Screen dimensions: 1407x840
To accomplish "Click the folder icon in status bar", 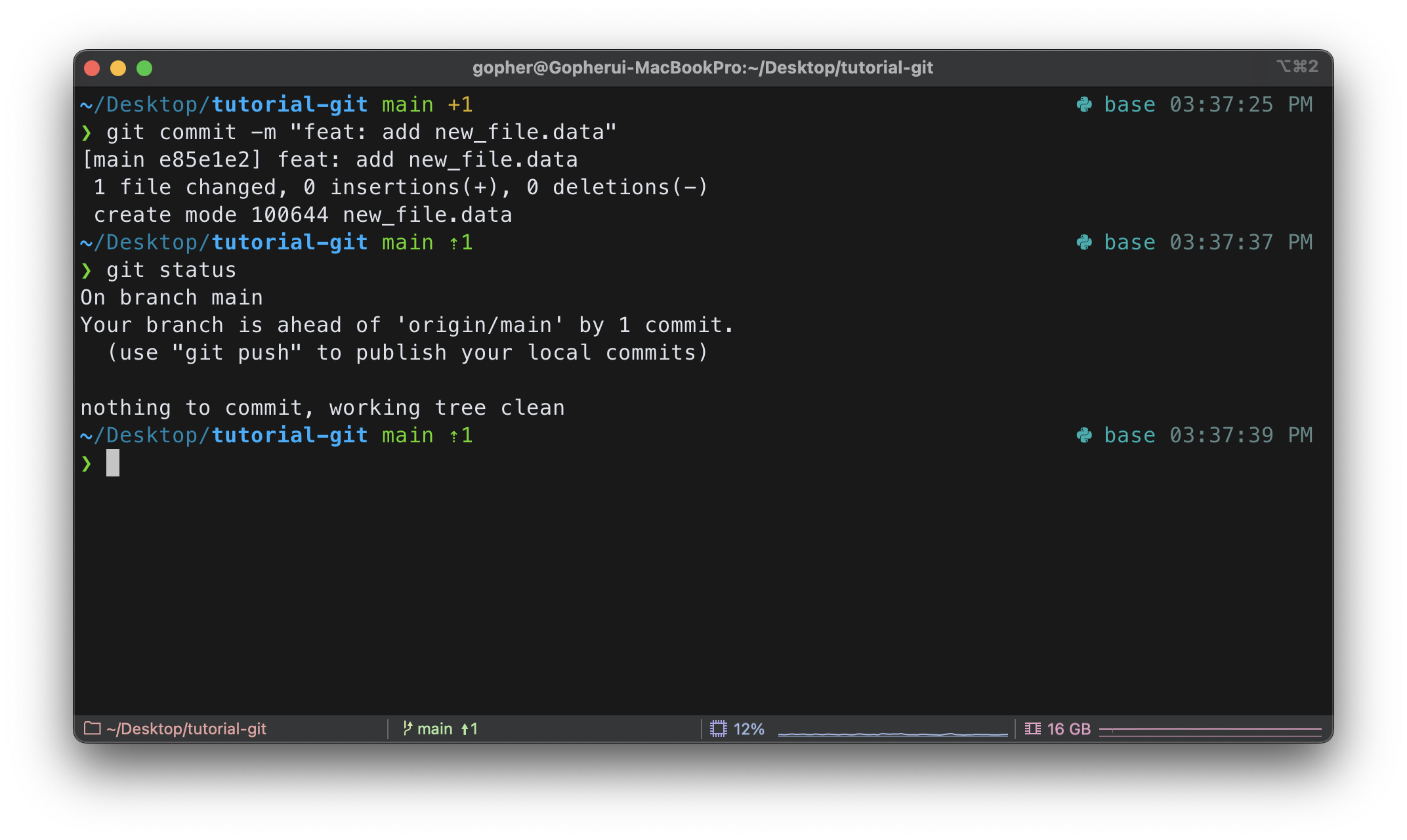I will [x=93, y=728].
